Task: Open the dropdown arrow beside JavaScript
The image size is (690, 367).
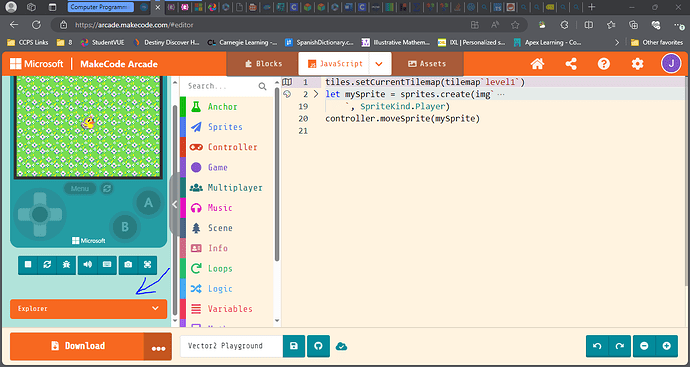Action: (x=379, y=64)
